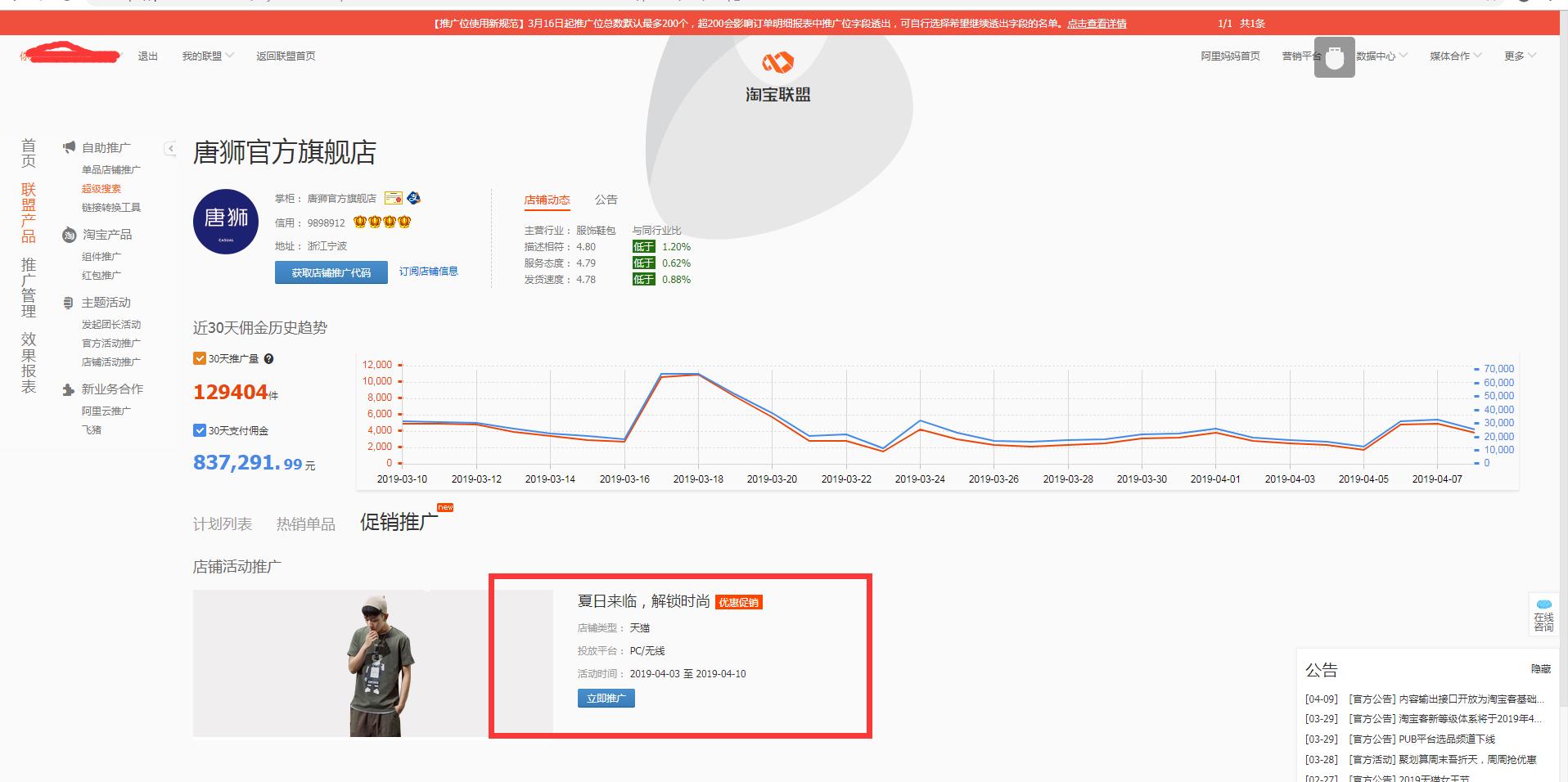Click the 唐狮 round shop logo

point(226,221)
